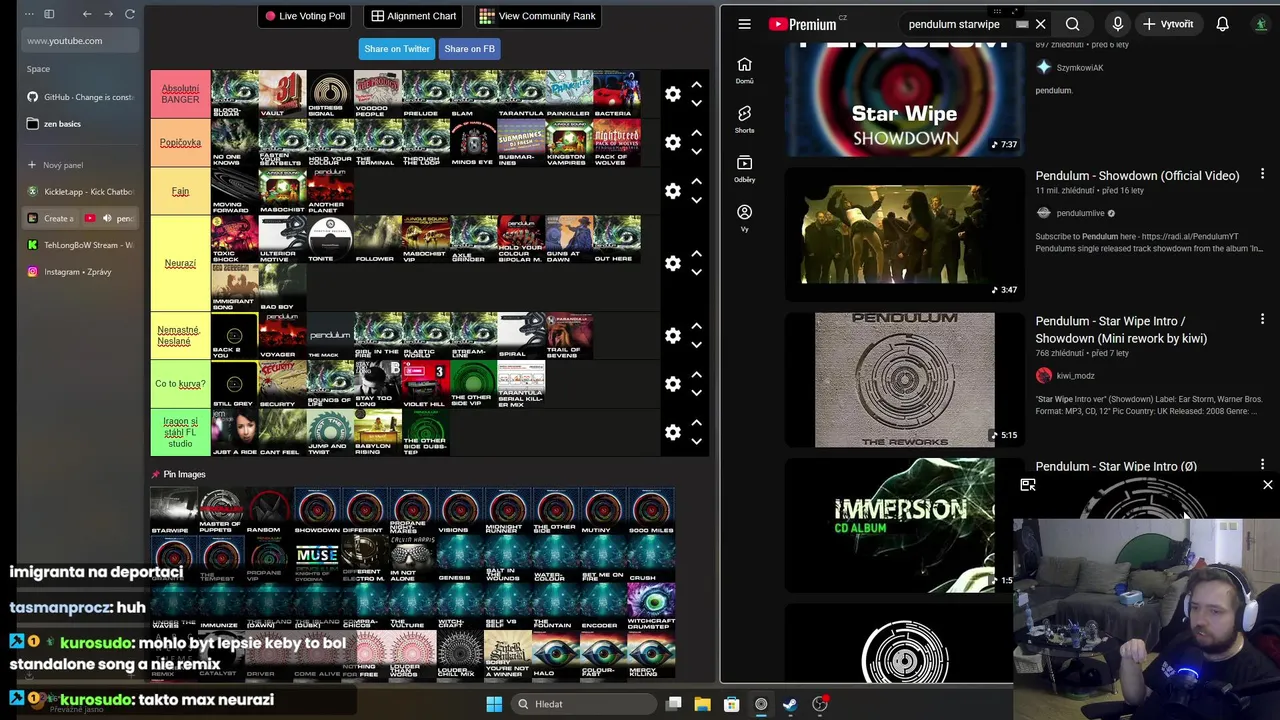Play Immersion CD Album video thumbnail
Viewport: 1280px width, 720px height.
[904, 525]
